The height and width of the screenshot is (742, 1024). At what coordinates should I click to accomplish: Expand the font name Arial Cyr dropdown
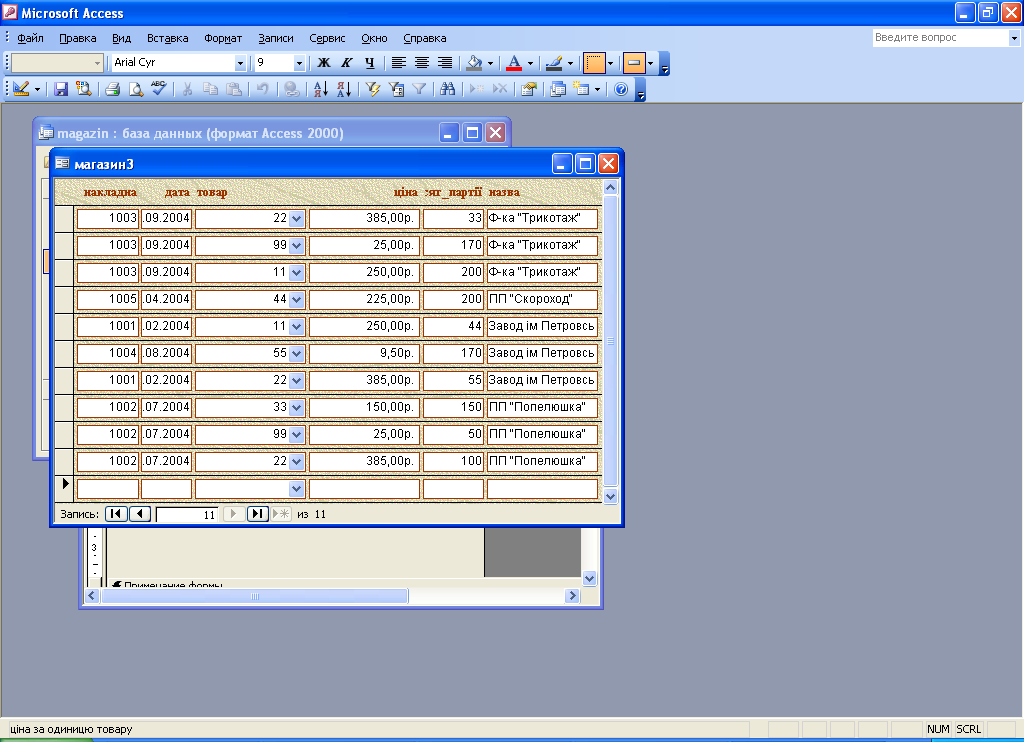click(x=240, y=63)
